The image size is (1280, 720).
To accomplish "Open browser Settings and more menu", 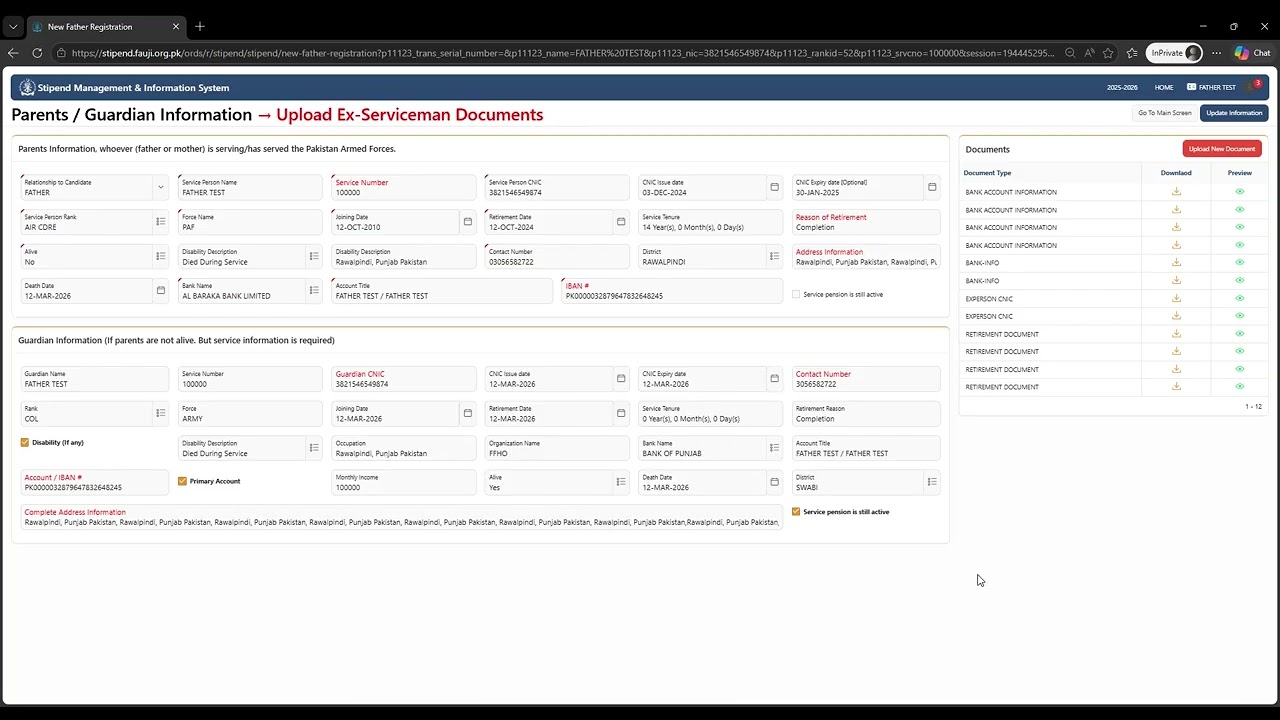I will (x=1216, y=53).
